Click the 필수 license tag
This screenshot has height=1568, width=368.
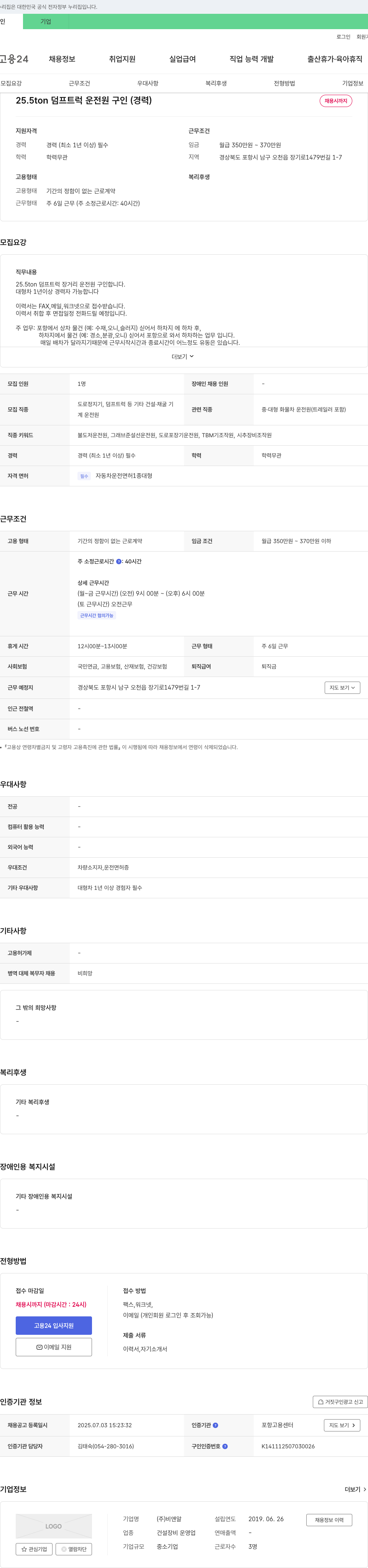click(x=84, y=476)
